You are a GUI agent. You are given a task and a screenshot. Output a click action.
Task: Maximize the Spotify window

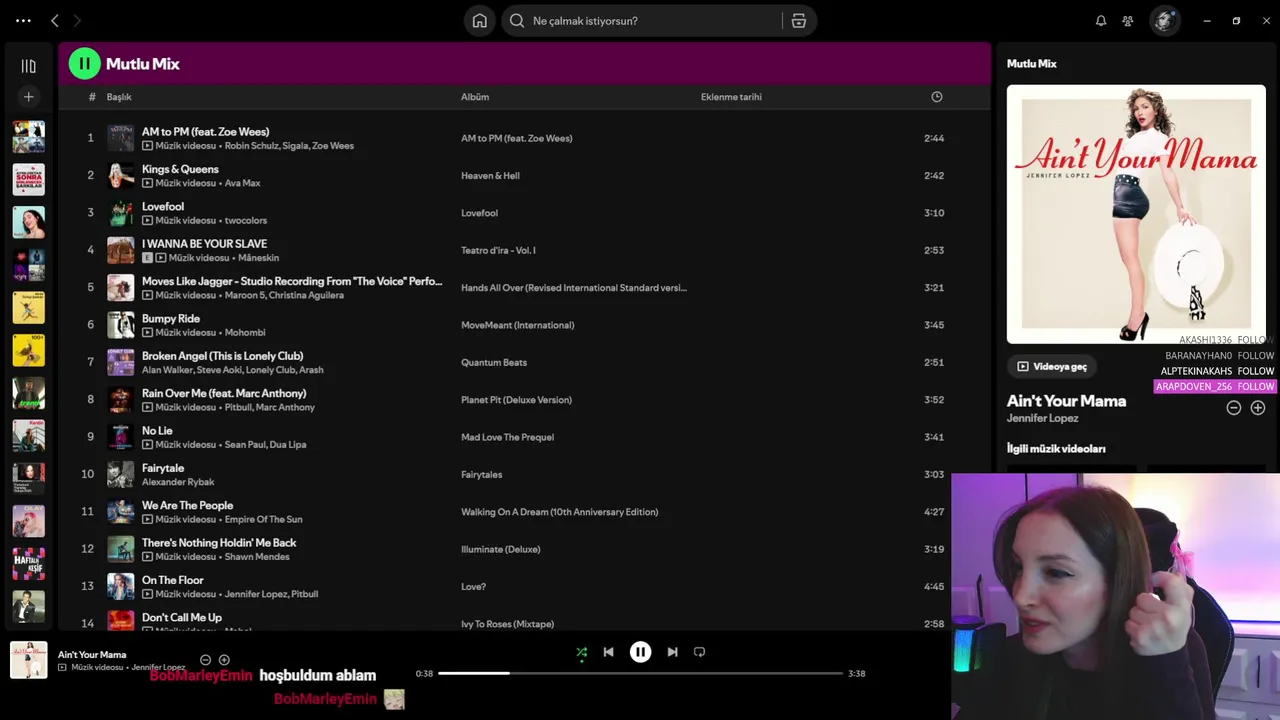[x=1236, y=21]
